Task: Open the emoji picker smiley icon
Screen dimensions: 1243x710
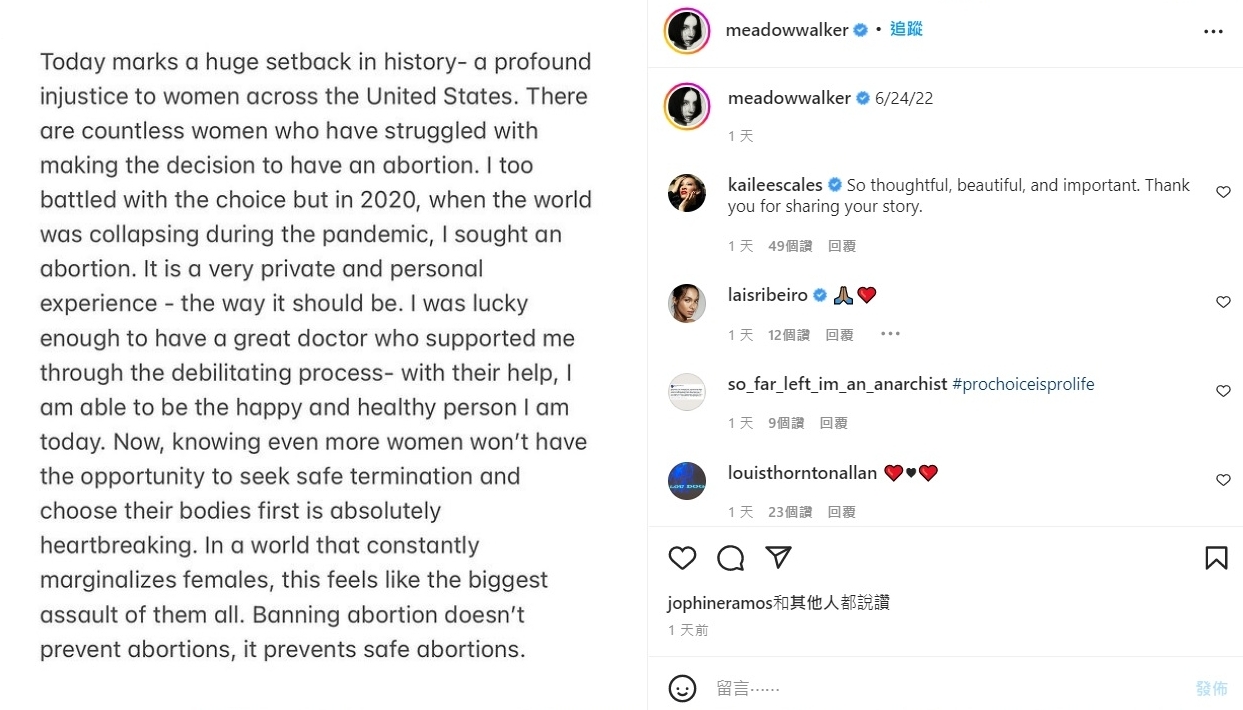Action: pos(682,688)
